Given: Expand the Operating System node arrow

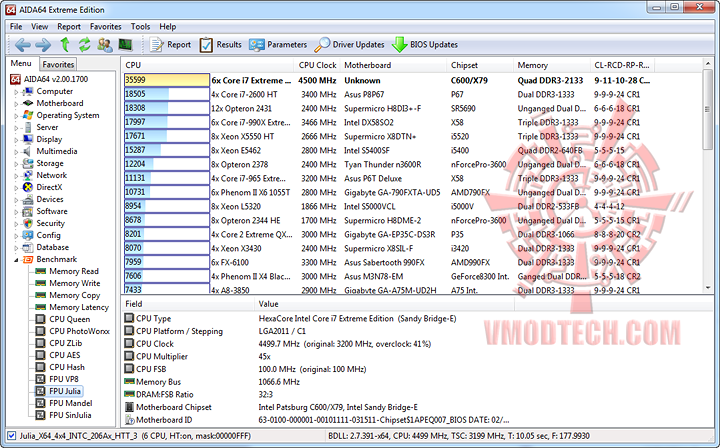Looking at the screenshot, I should 16,116.
